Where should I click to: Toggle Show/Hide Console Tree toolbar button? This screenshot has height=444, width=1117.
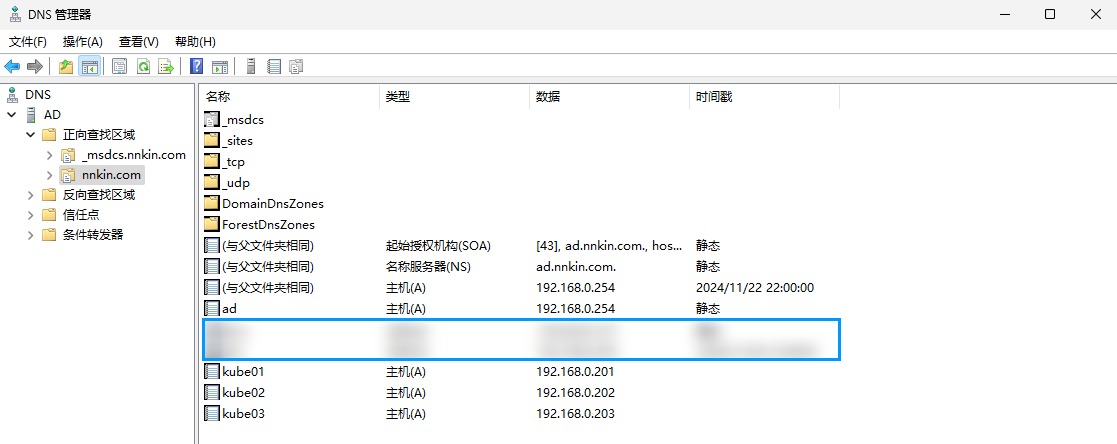[x=90, y=67]
